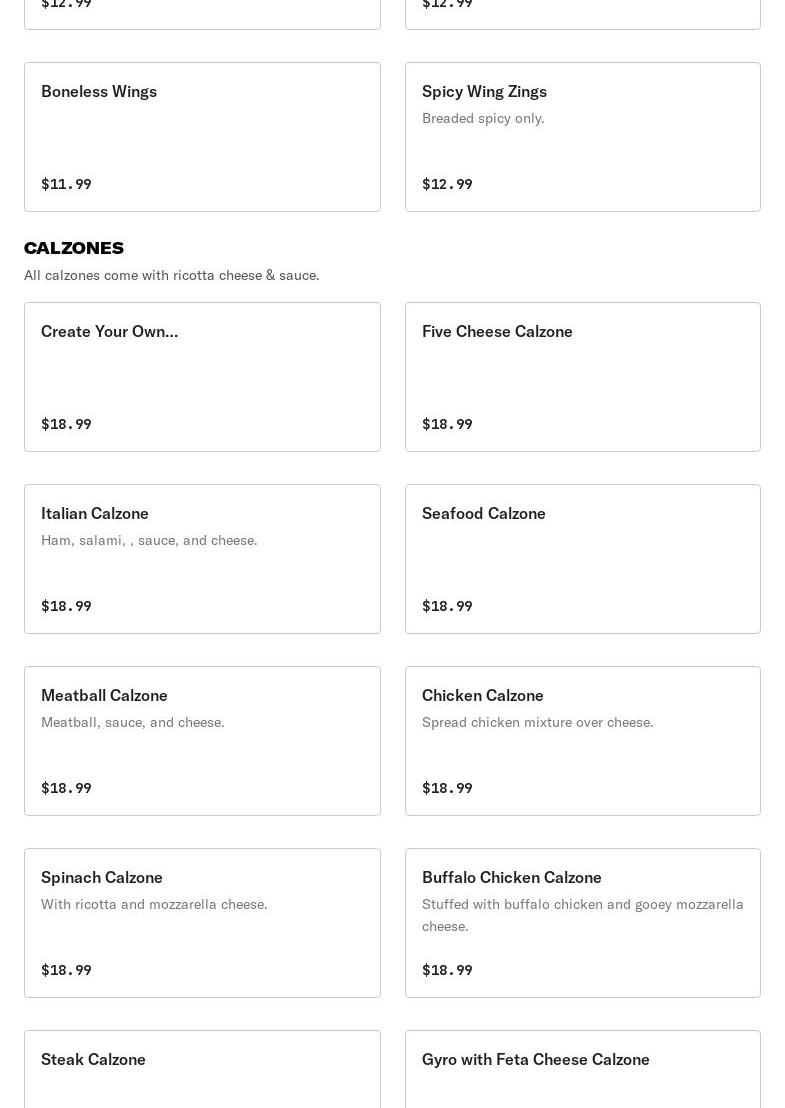785x1108 pixels.
Task: Open the Boneless Wings menu item
Action: [x=99, y=91]
